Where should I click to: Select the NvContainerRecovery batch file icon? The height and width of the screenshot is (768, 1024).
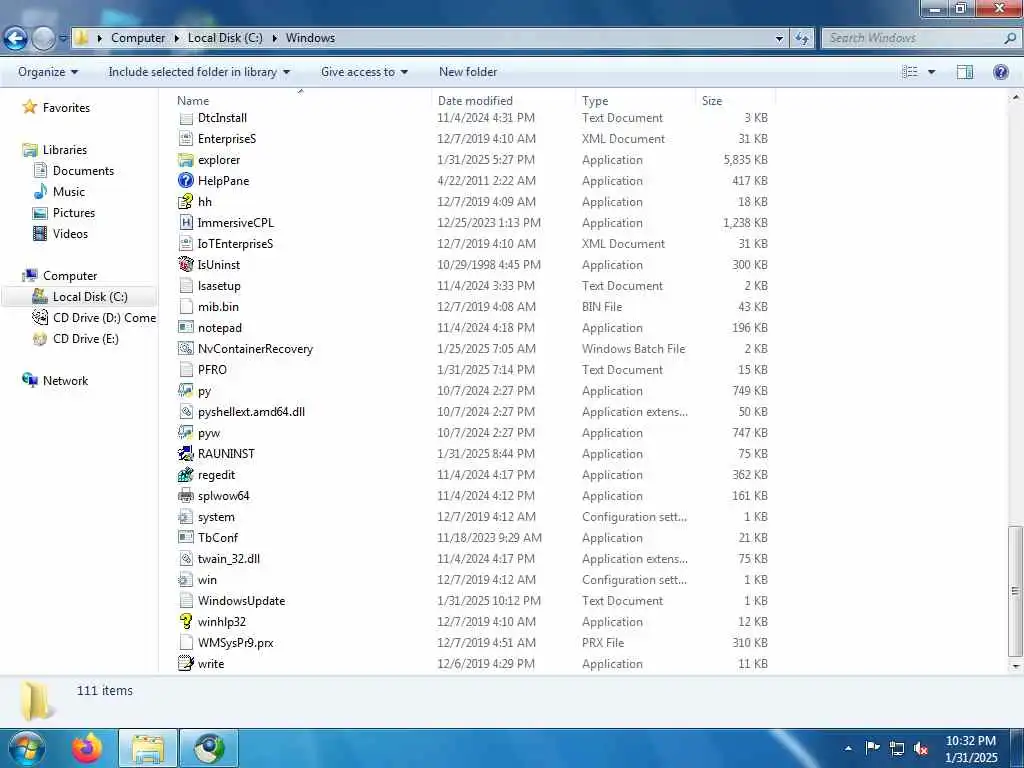[186, 349]
